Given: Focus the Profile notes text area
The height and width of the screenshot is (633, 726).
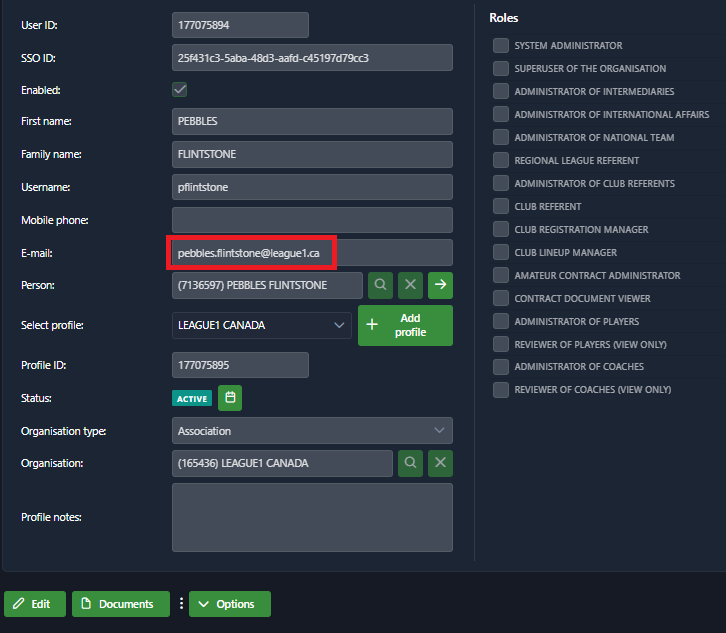Looking at the screenshot, I should (312, 517).
